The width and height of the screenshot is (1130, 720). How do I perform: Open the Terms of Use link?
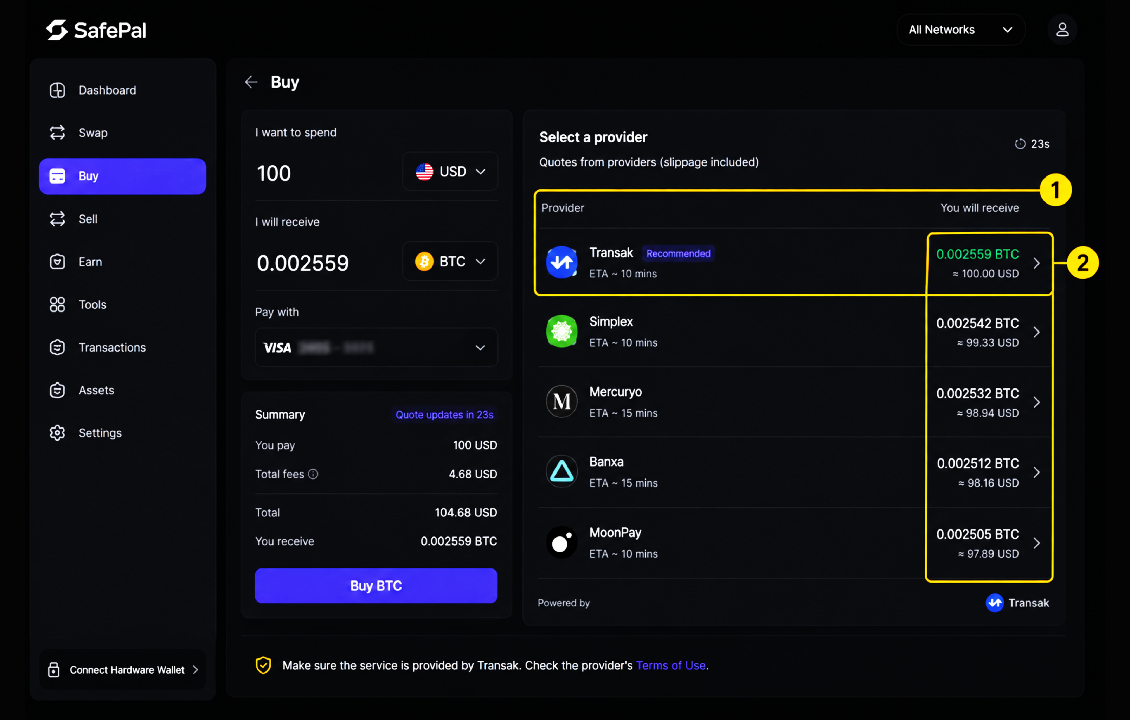tap(671, 665)
